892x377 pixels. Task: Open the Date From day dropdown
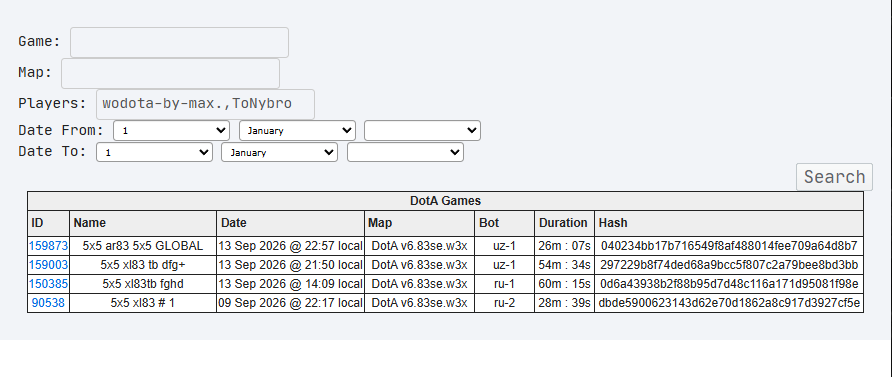(x=171, y=130)
